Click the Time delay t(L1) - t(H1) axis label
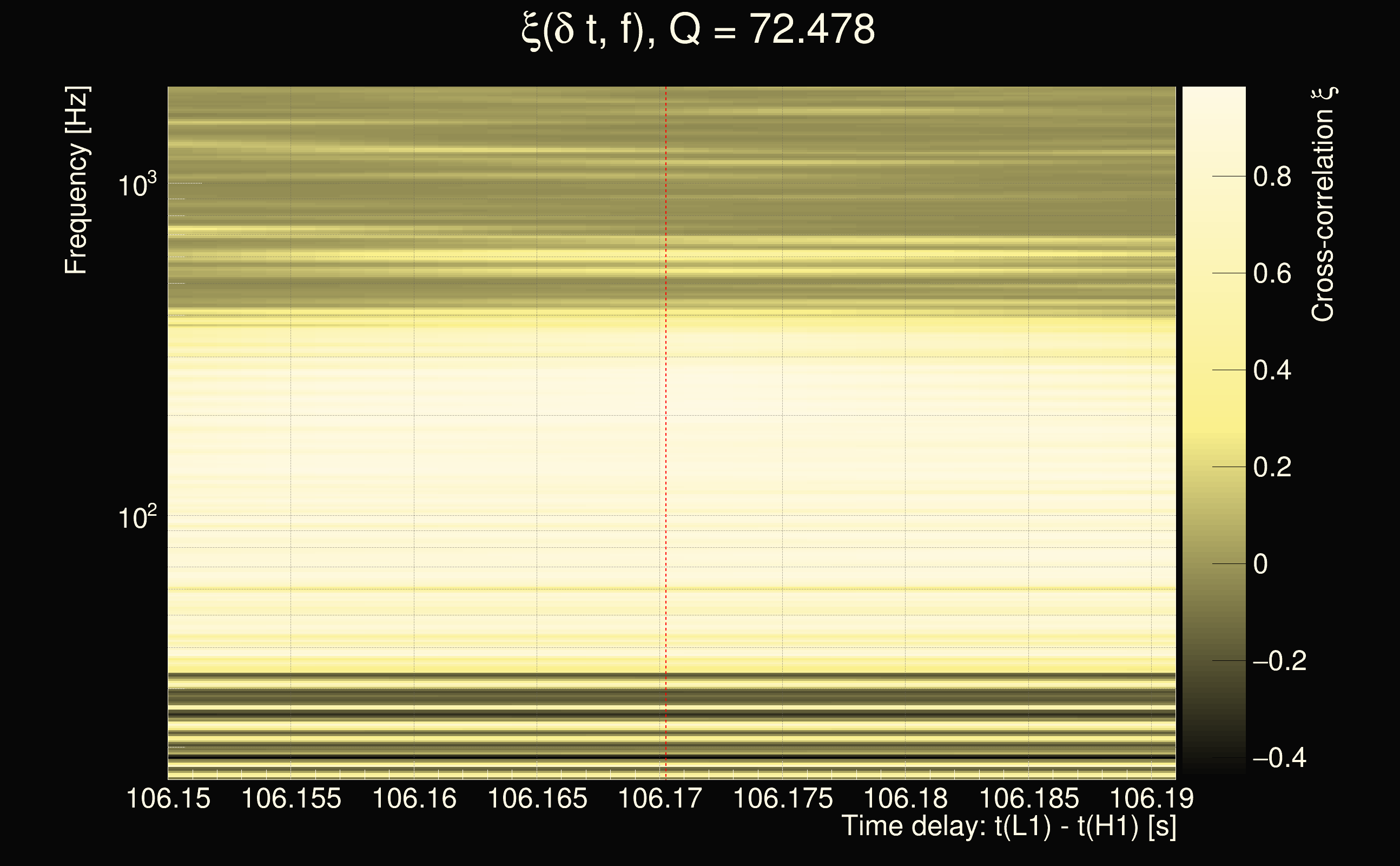 coord(1008,826)
